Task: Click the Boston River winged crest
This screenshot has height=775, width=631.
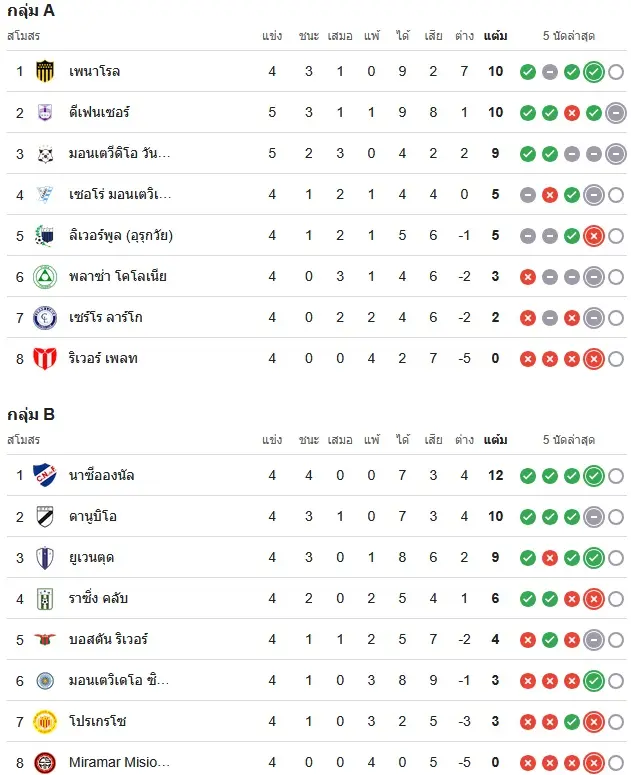Action: (45, 640)
